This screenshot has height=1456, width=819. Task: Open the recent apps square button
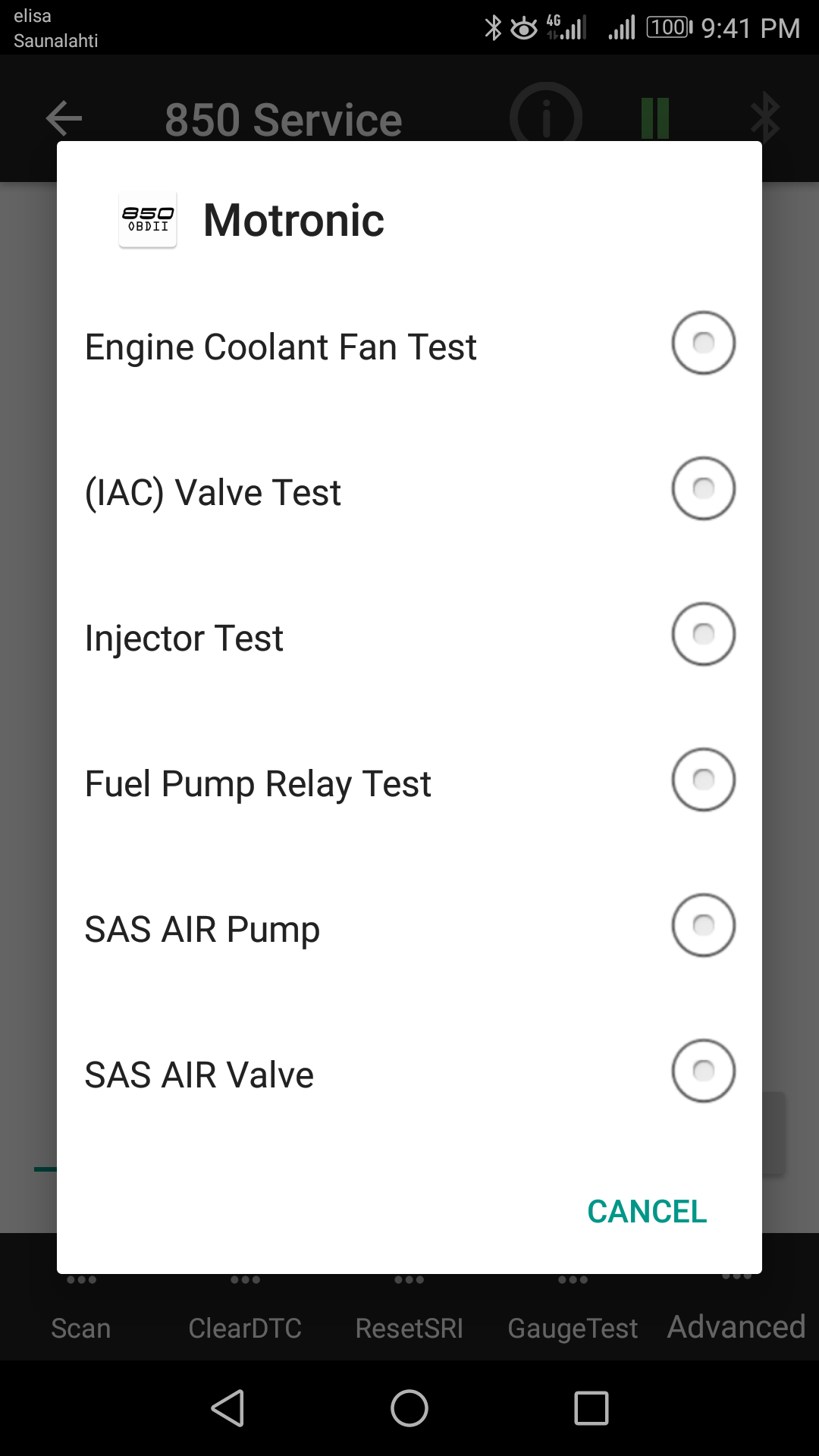click(x=591, y=1408)
